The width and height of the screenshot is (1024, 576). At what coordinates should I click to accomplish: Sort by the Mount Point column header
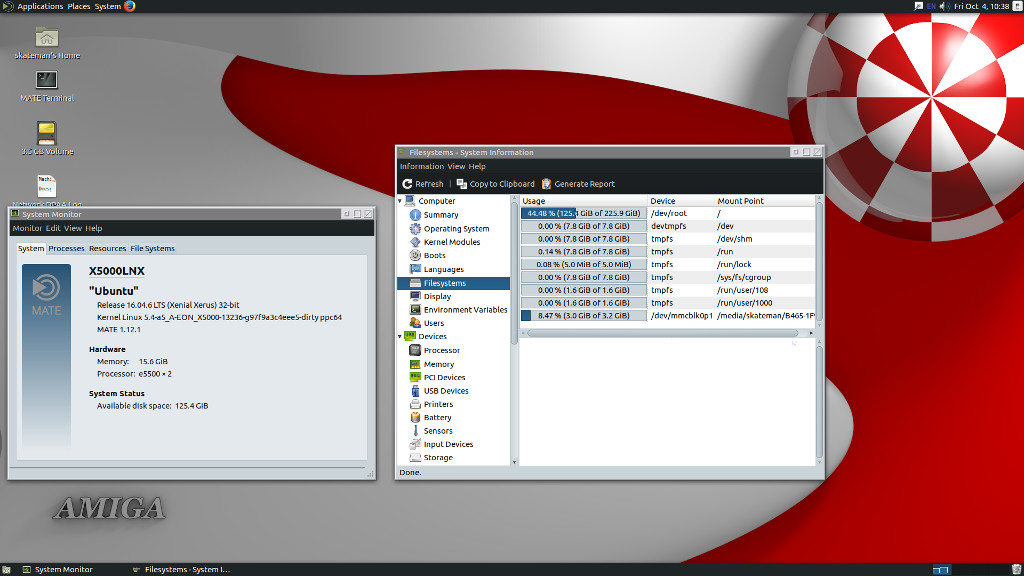tap(765, 201)
